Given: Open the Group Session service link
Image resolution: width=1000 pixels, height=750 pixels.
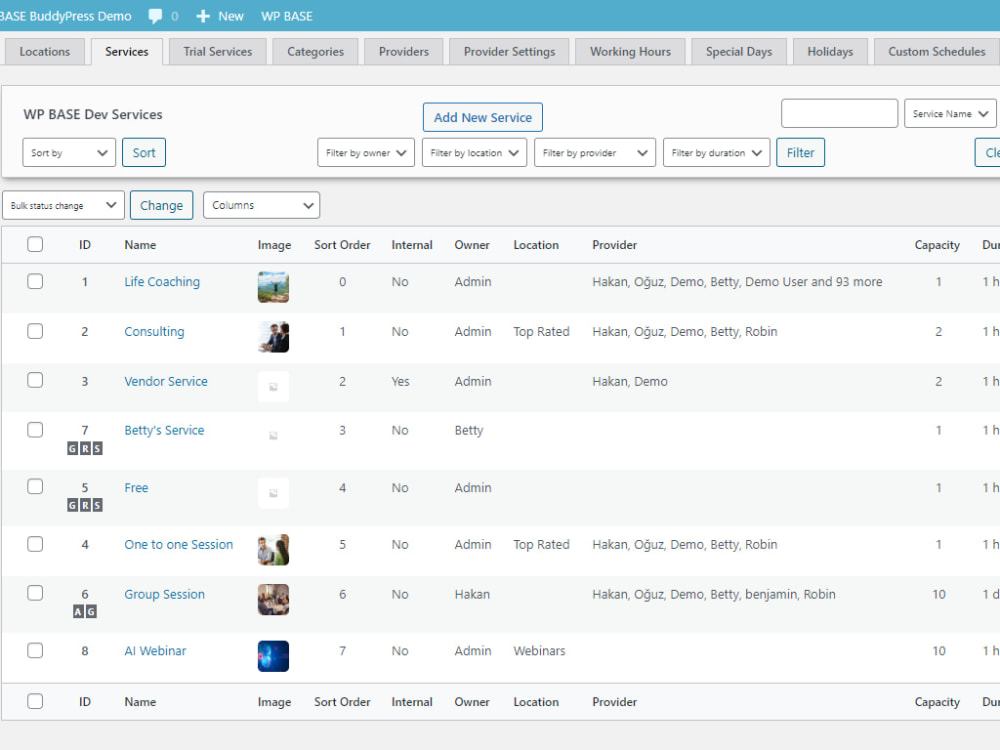Looking at the screenshot, I should pos(165,594).
